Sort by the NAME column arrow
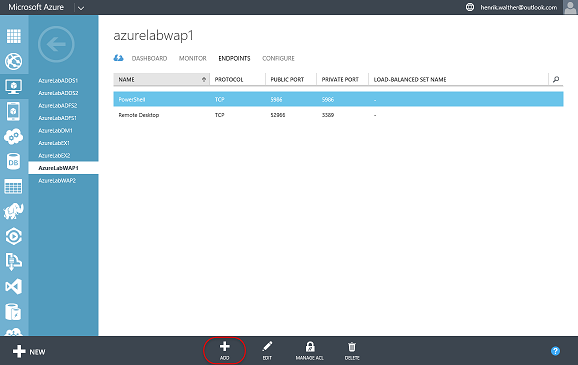 point(203,79)
